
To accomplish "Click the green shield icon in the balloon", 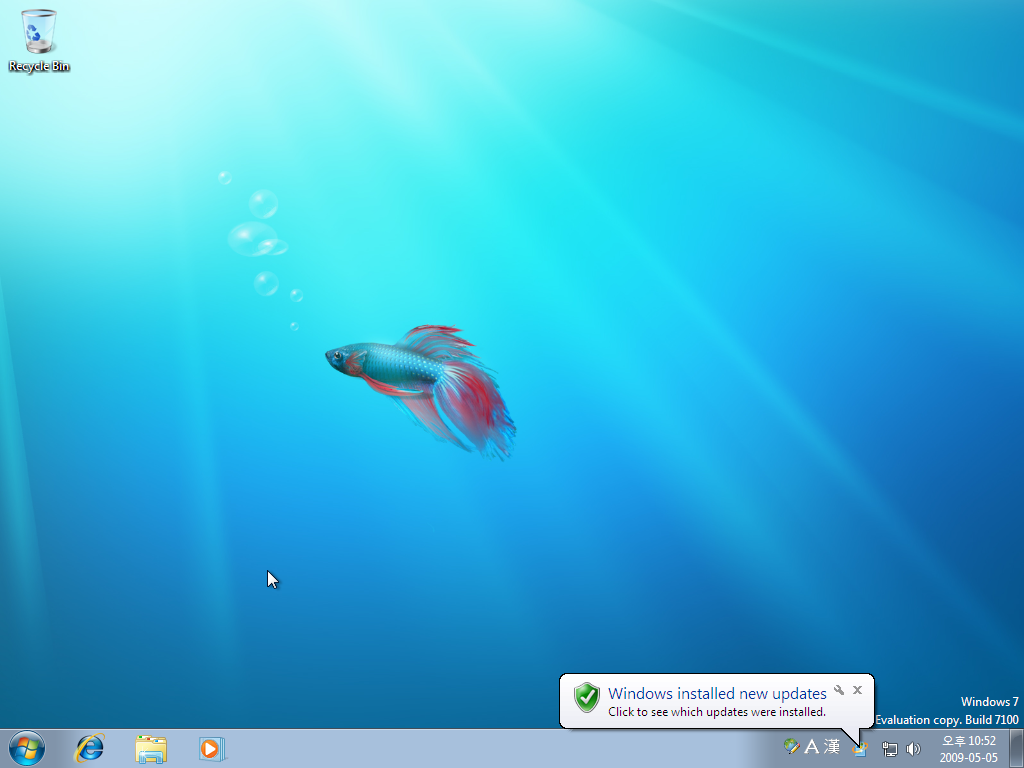I will point(586,697).
